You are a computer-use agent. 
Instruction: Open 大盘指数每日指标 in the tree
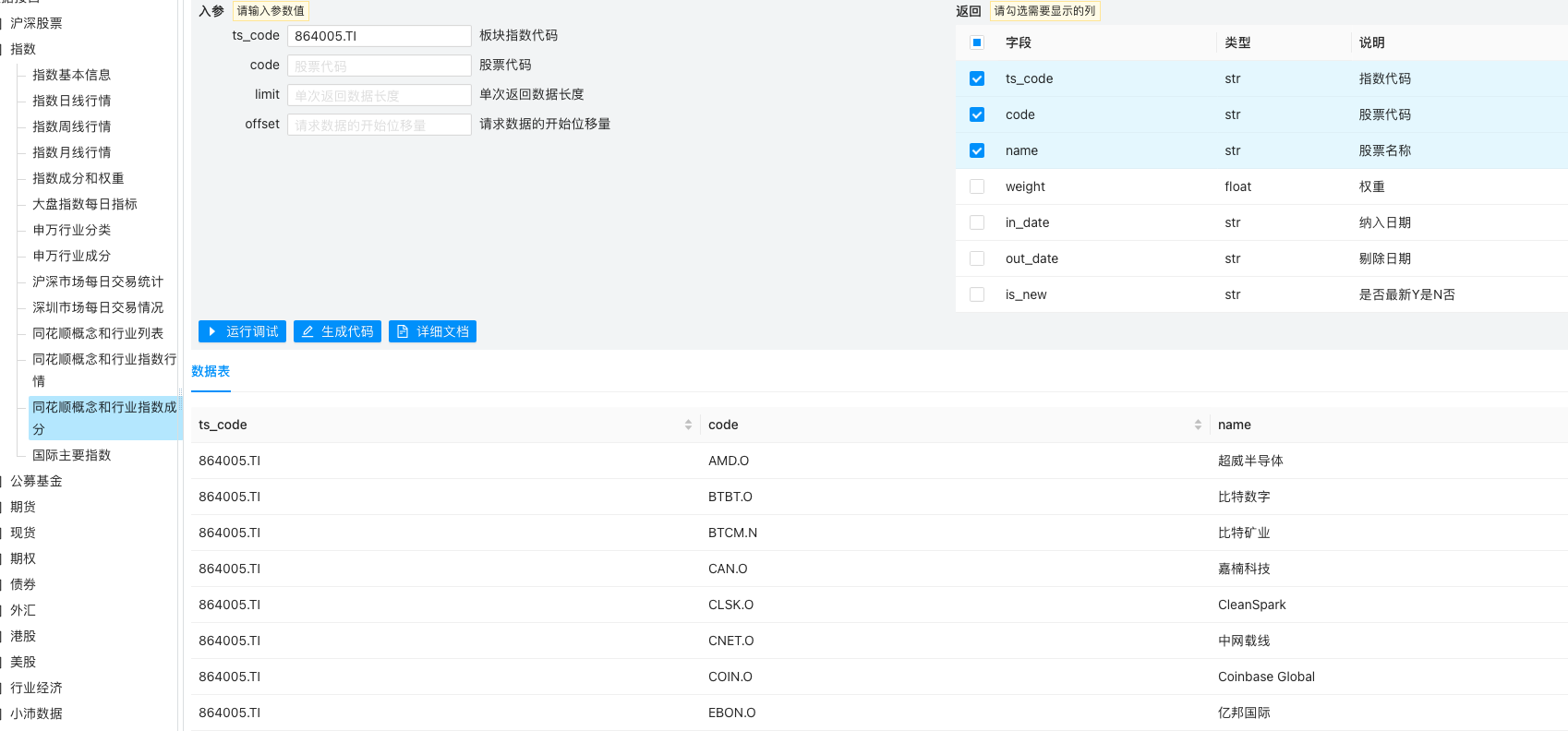84,204
